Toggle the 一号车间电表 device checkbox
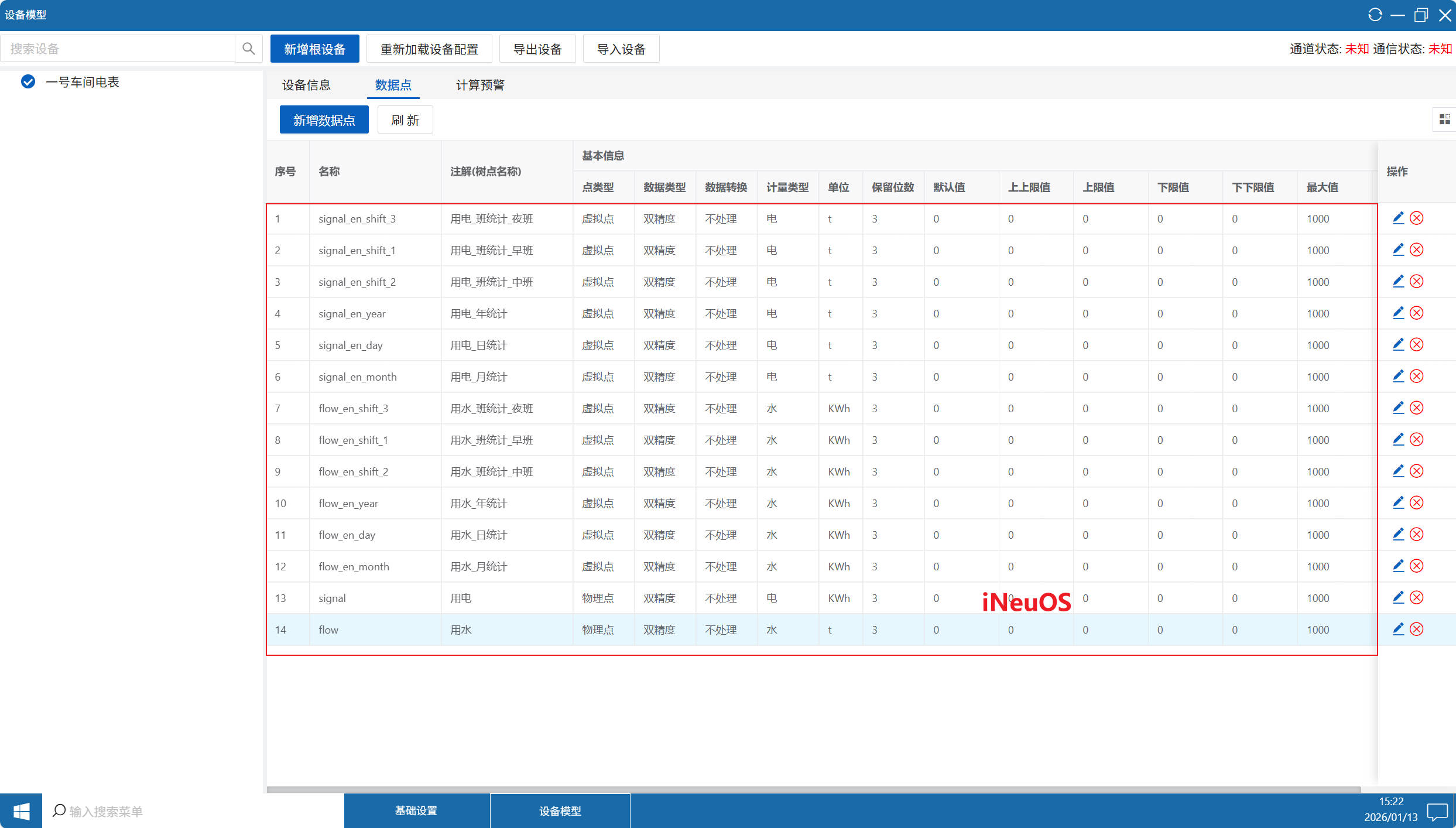Image resolution: width=1456 pixels, height=828 pixels. click(28, 82)
